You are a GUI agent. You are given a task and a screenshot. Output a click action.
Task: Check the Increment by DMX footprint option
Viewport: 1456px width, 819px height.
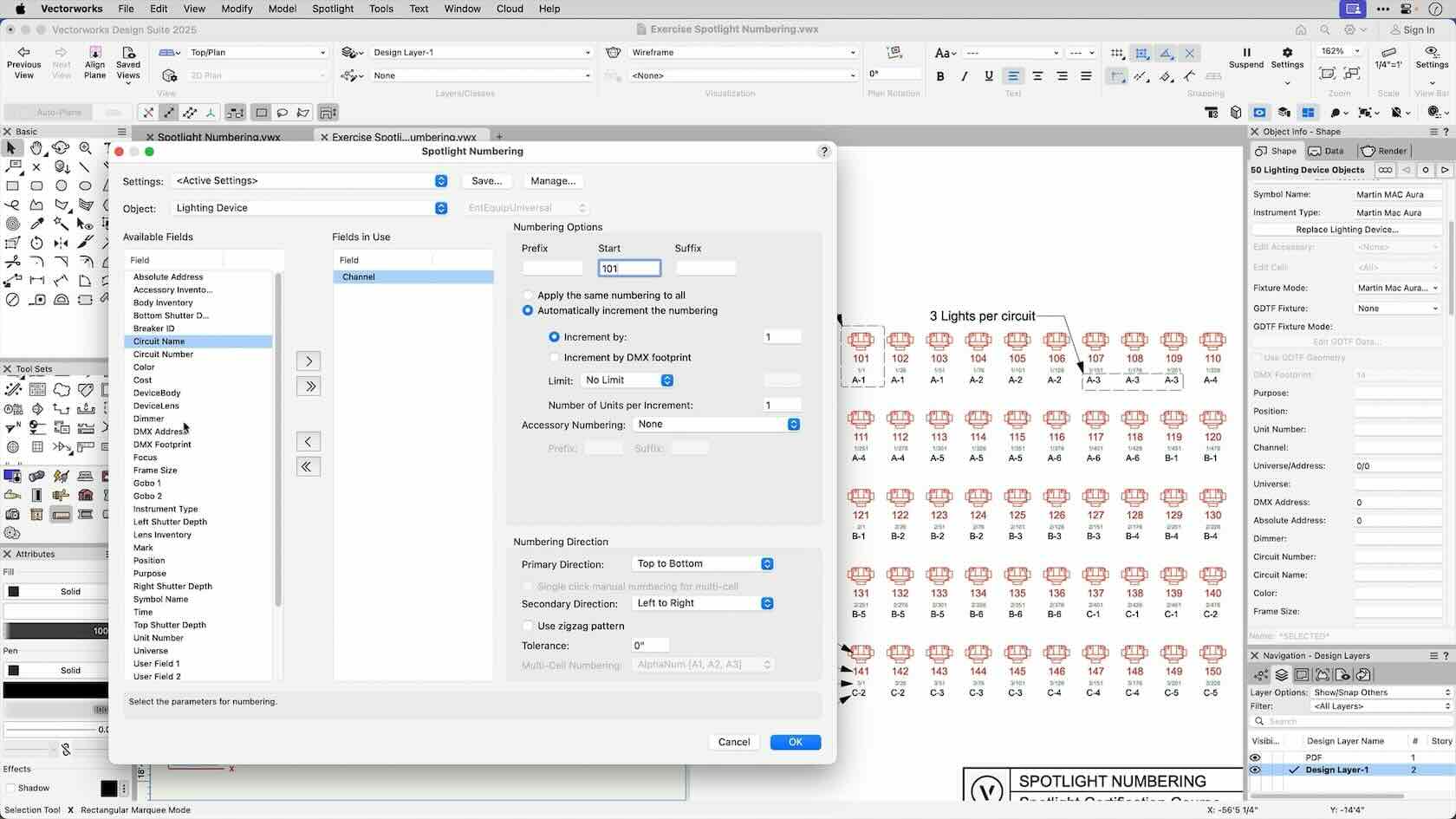(x=554, y=357)
